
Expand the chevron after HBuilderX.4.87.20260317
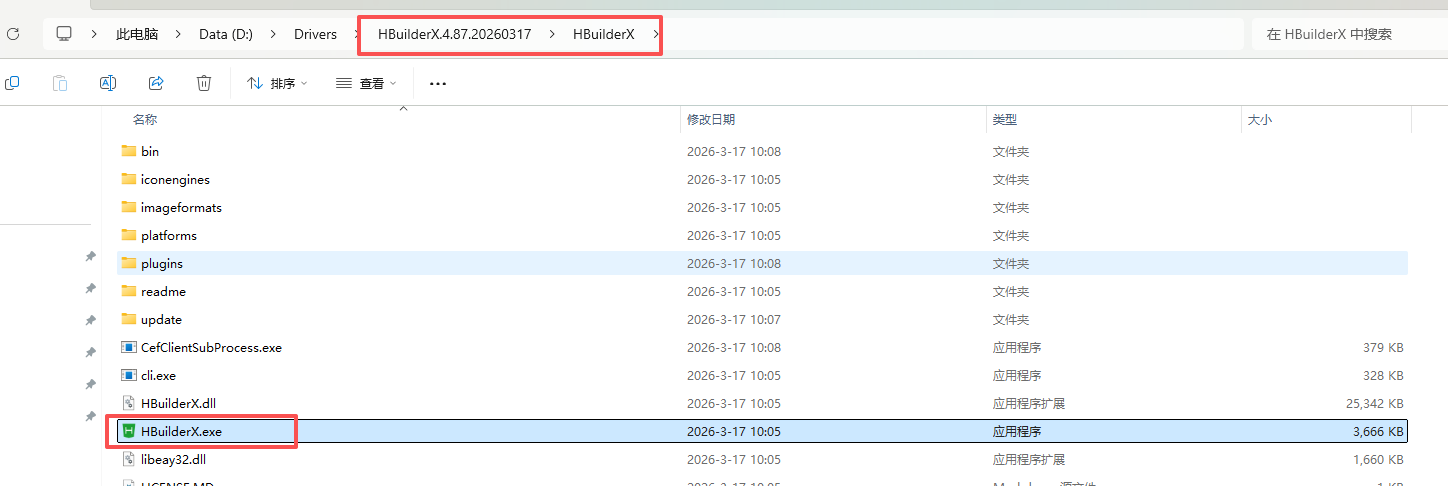pyautogui.click(x=551, y=34)
